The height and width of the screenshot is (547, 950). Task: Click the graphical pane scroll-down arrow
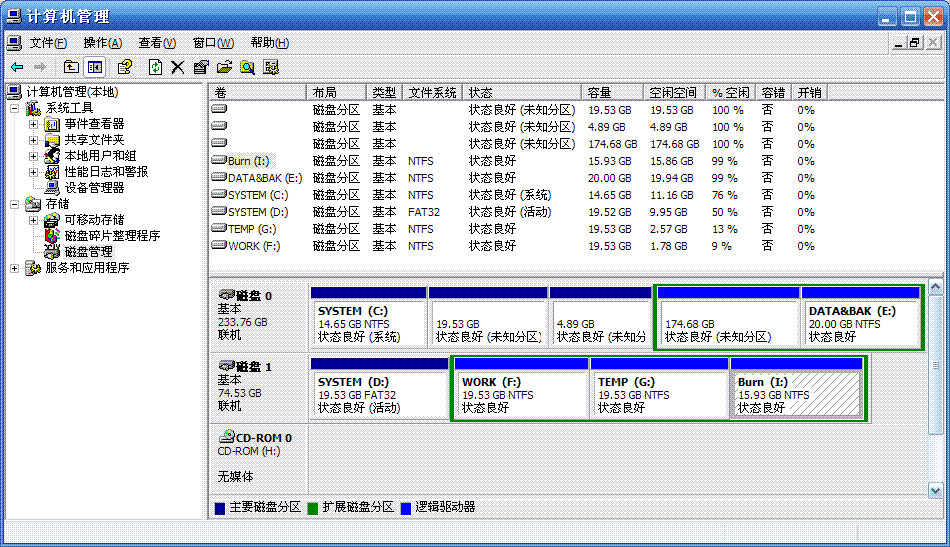click(935, 490)
